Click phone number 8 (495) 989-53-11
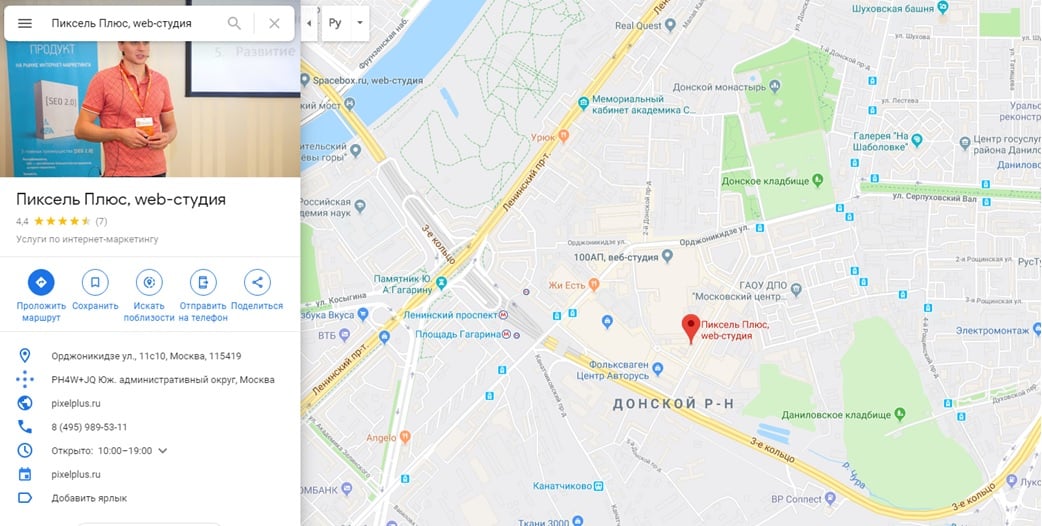The width and height of the screenshot is (1042, 526). pyautogui.click(x=89, y=427)
